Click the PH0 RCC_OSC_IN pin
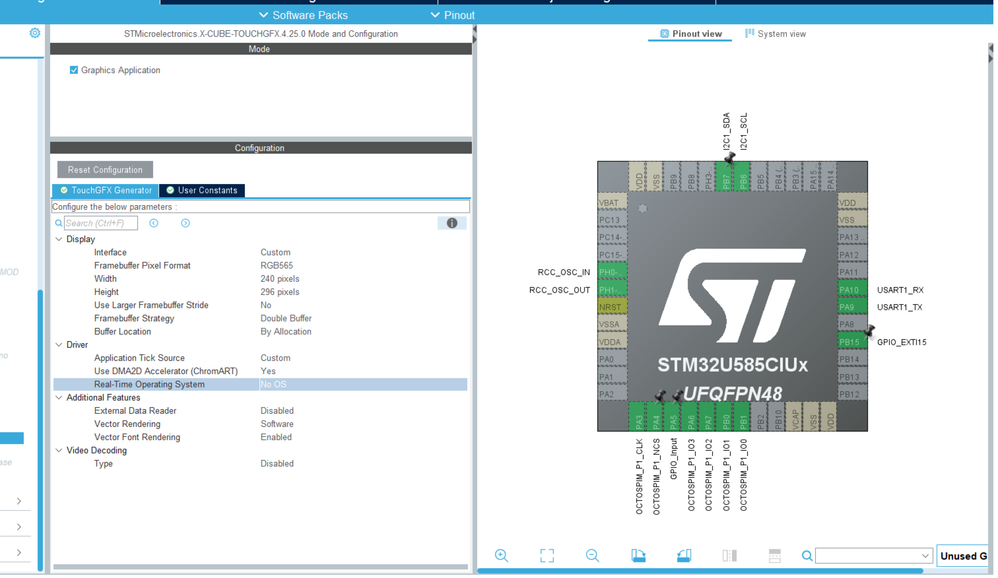 click(612, 272)
